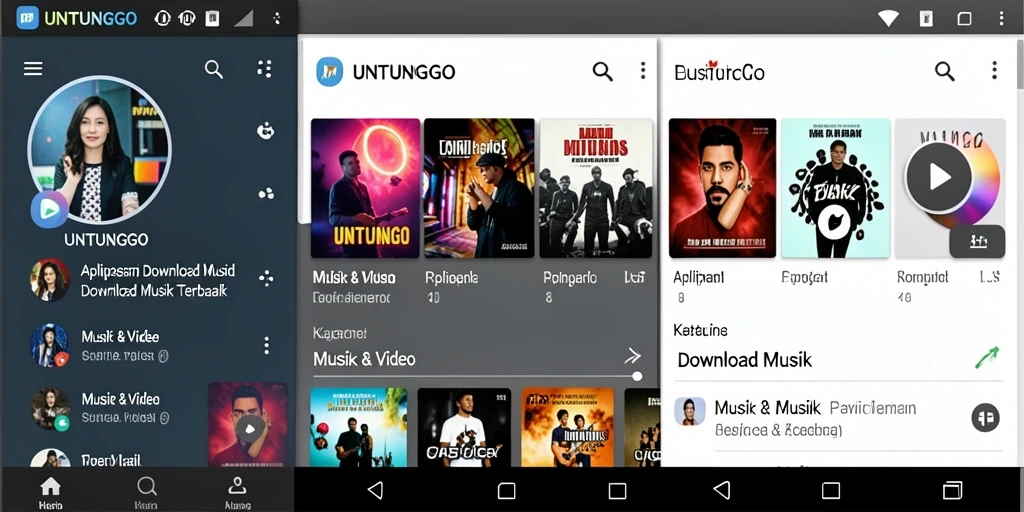Image resolution: width=1024 pixels, height=512 pixels.
Task: Tap the recents square in middle navigation bar
Action: [x=617, y=490]
